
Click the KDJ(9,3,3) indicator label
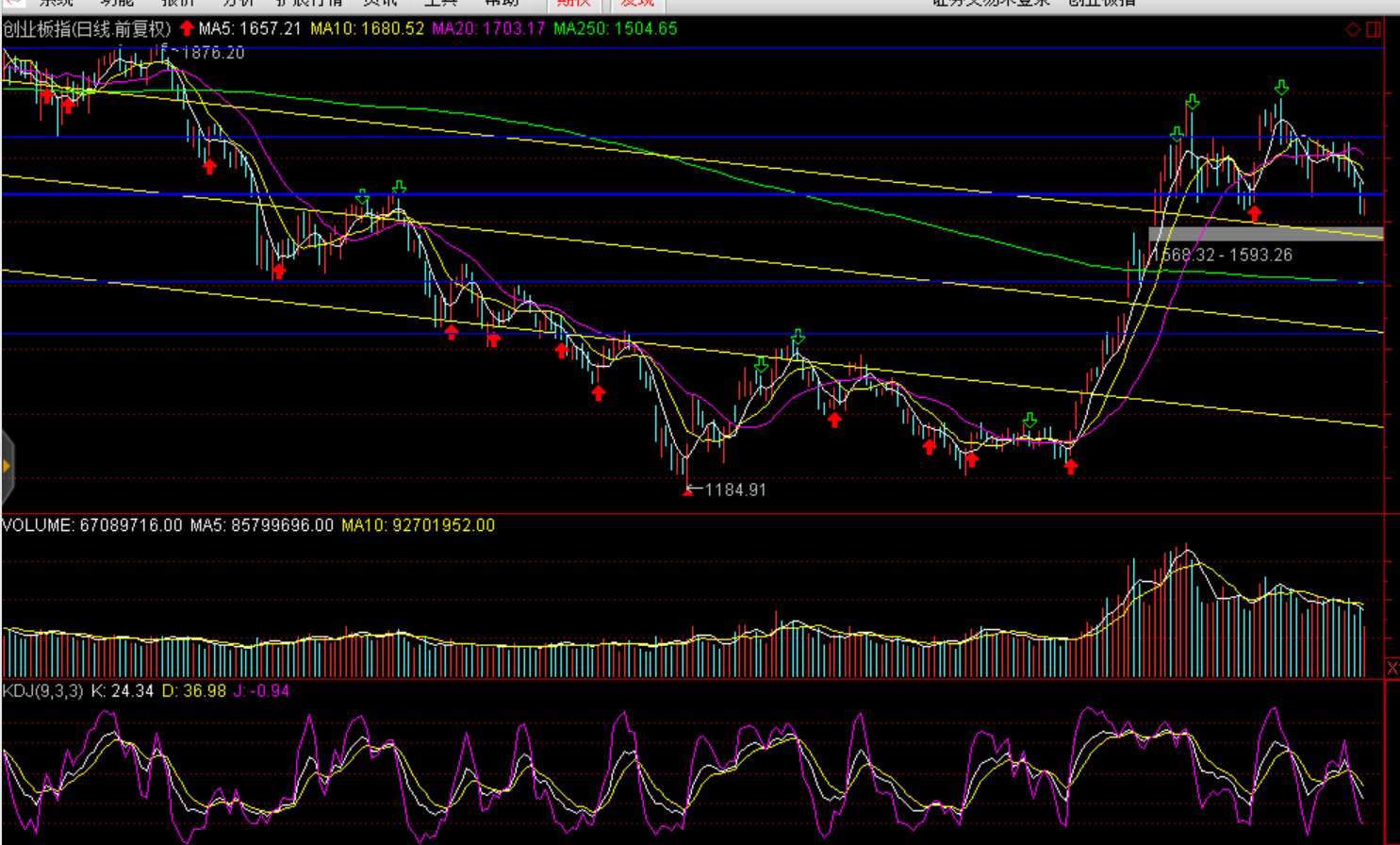[42, 691]
